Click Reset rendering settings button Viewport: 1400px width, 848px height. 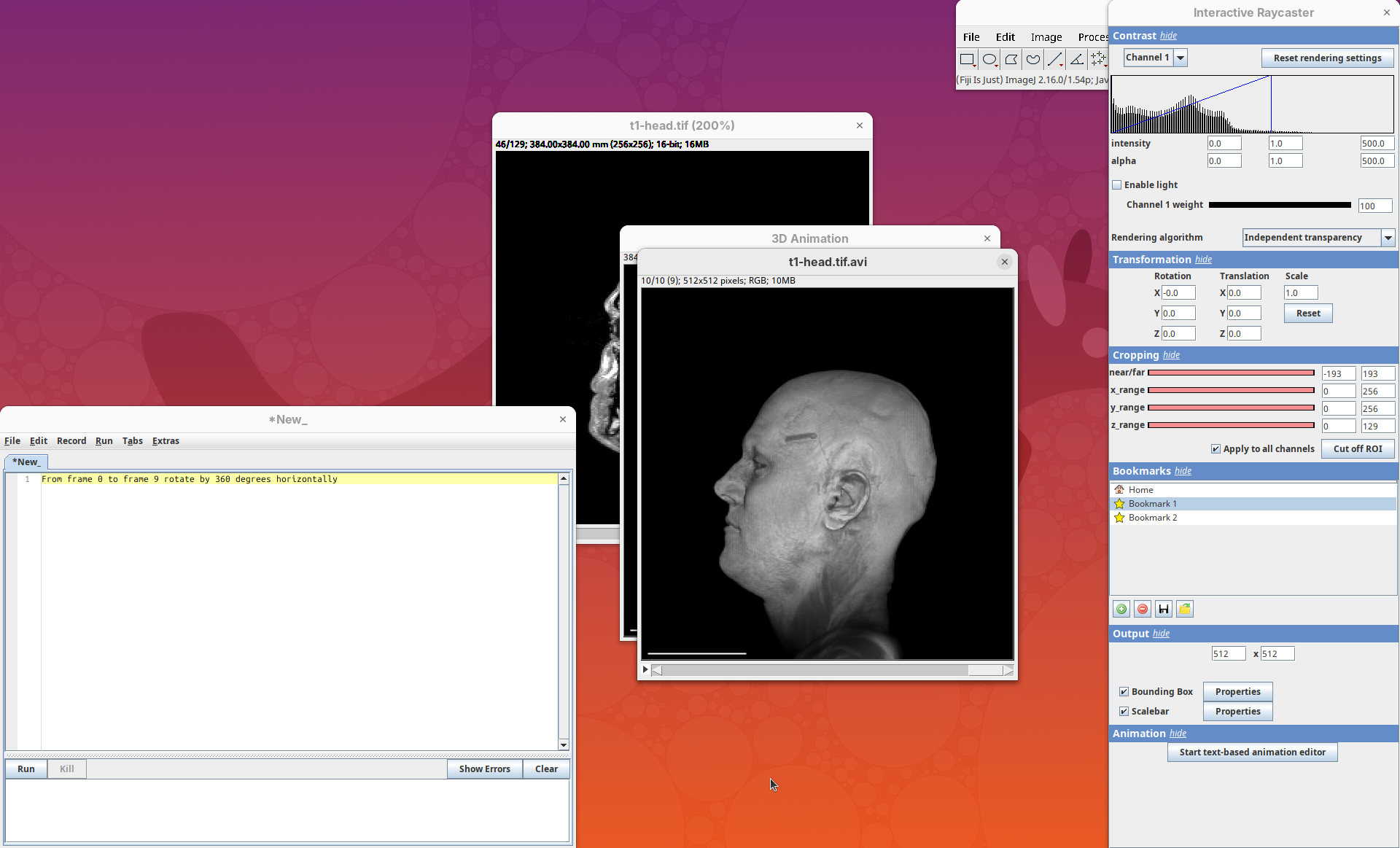coord(1327,58)
